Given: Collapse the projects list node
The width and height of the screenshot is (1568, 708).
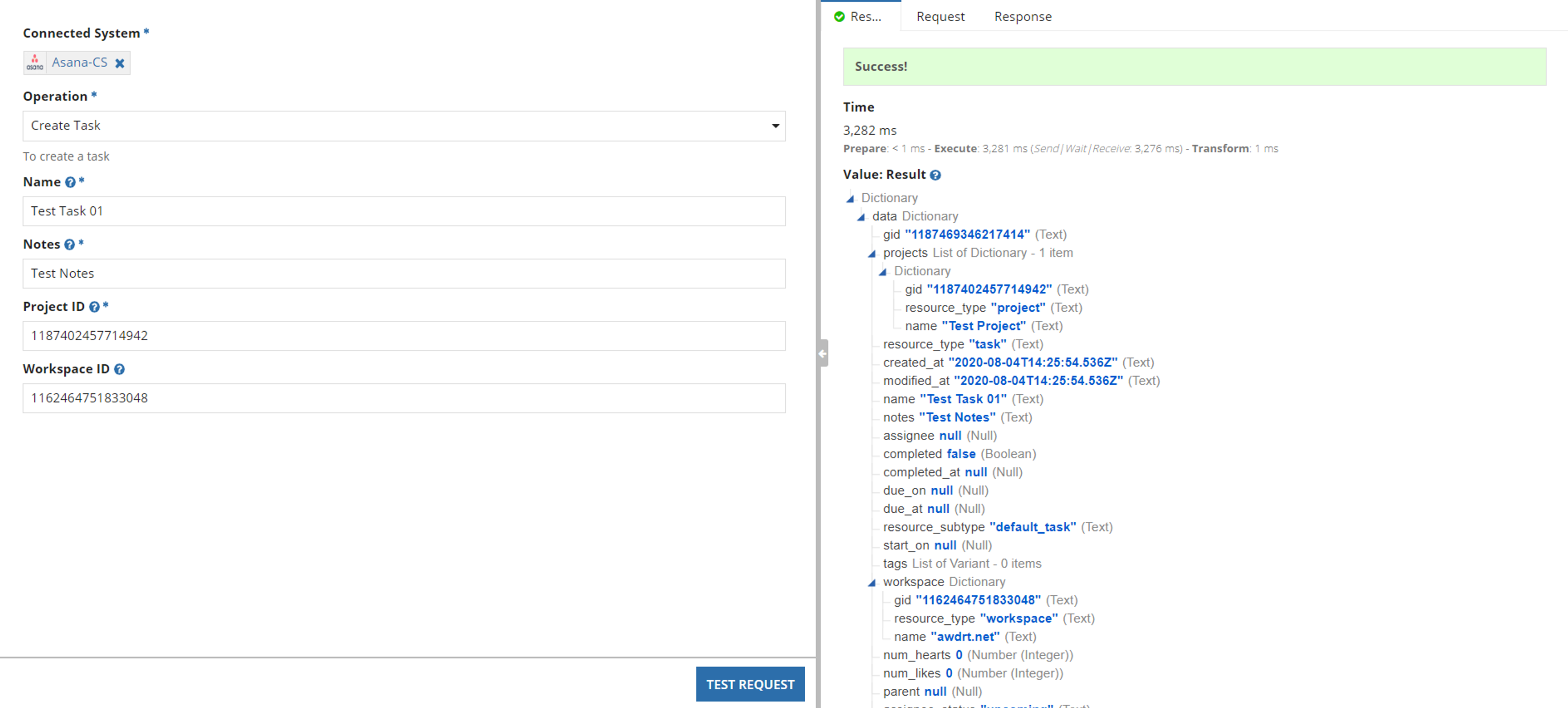Looking at the screenshot, I should [x=872, y=253].
